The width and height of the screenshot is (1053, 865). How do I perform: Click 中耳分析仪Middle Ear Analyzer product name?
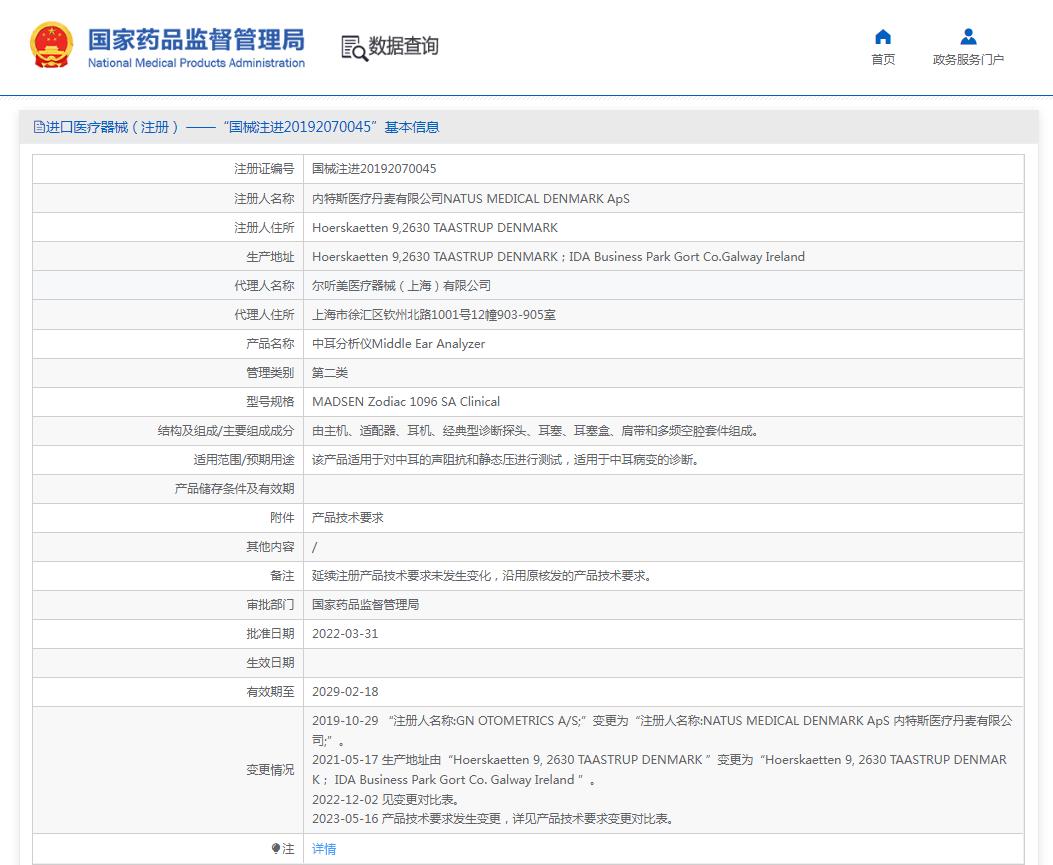(x=398, y=343)
